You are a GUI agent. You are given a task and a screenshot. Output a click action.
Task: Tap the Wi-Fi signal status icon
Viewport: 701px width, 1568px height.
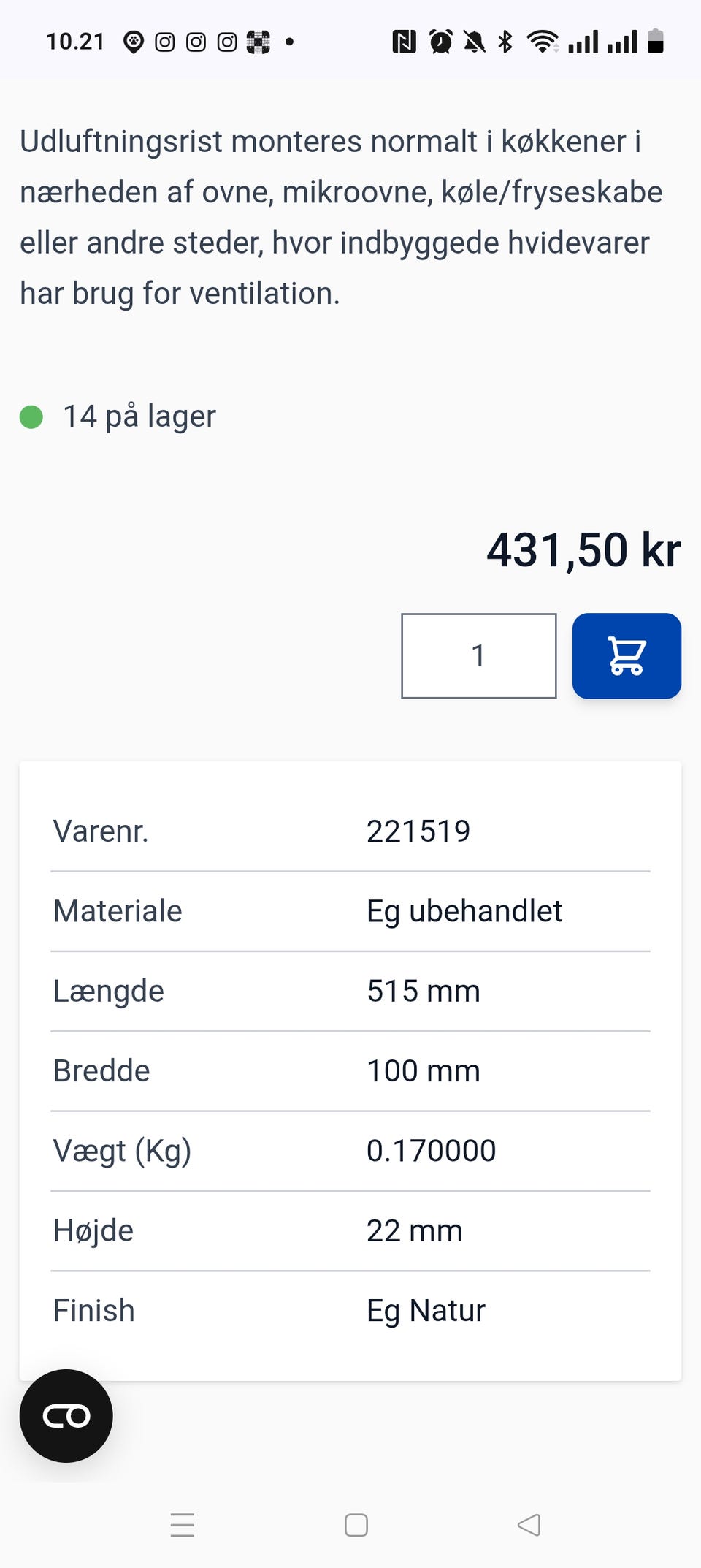pyautogui.click(x=543, y=42)
